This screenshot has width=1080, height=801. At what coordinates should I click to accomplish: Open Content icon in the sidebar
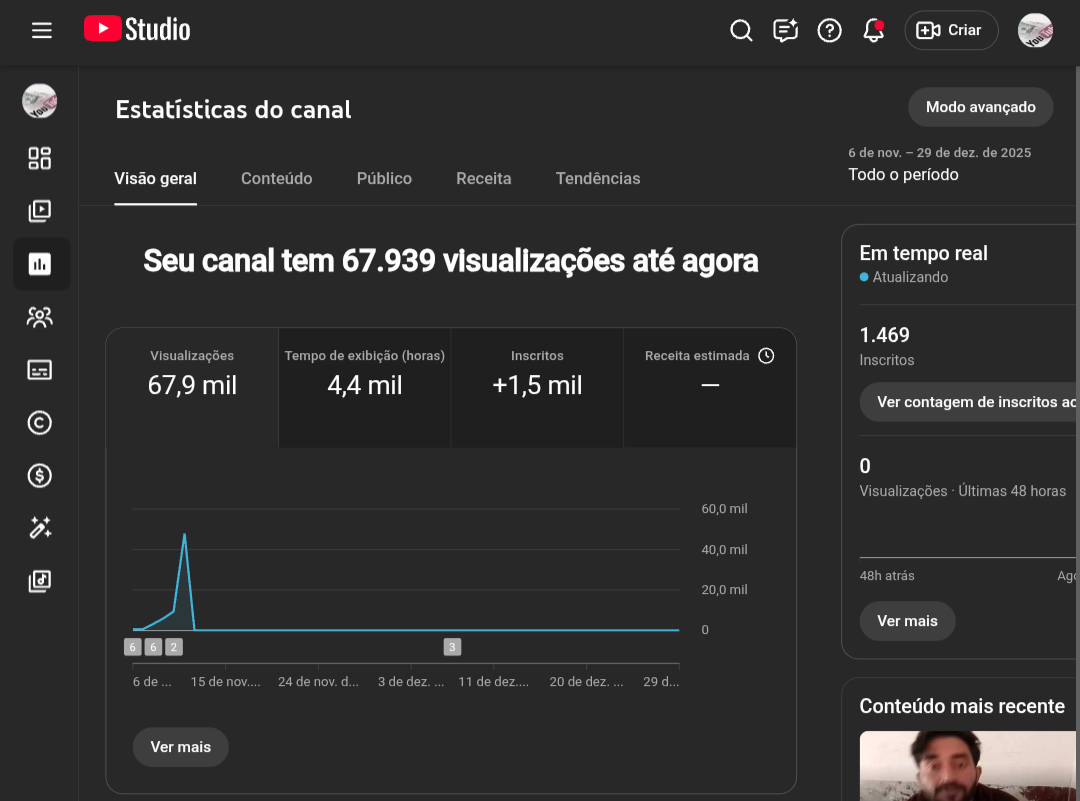(40, 211)
